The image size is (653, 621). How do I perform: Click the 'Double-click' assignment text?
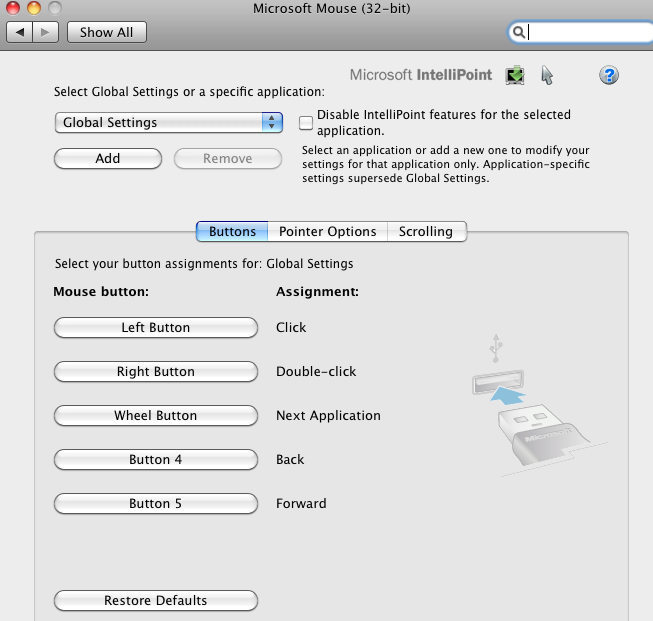[316, 372]
